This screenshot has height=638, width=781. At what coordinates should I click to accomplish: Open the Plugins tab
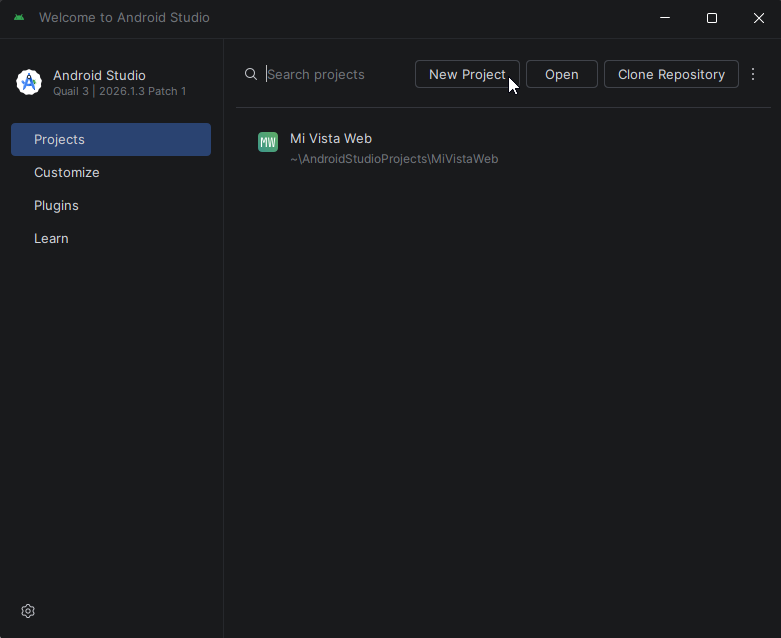coord(111,205)
